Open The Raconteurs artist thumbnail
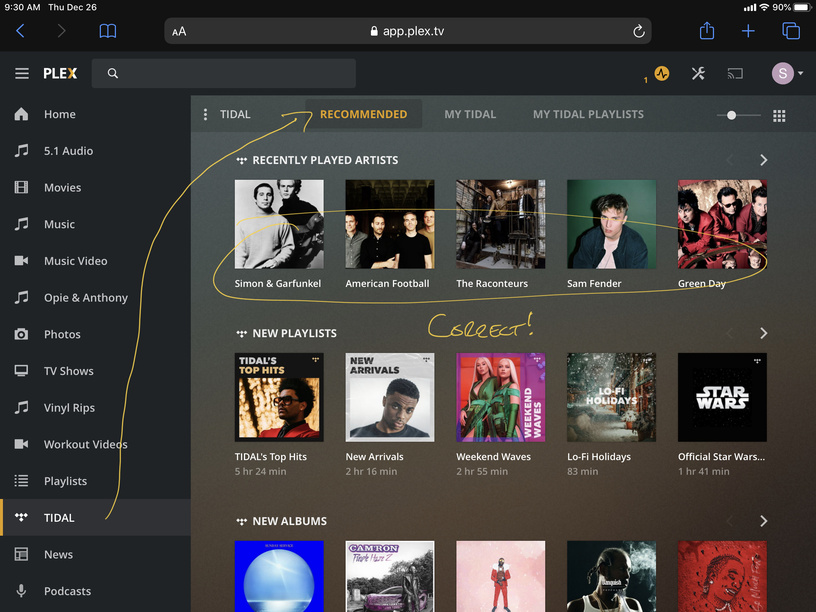 click(501, 224)
